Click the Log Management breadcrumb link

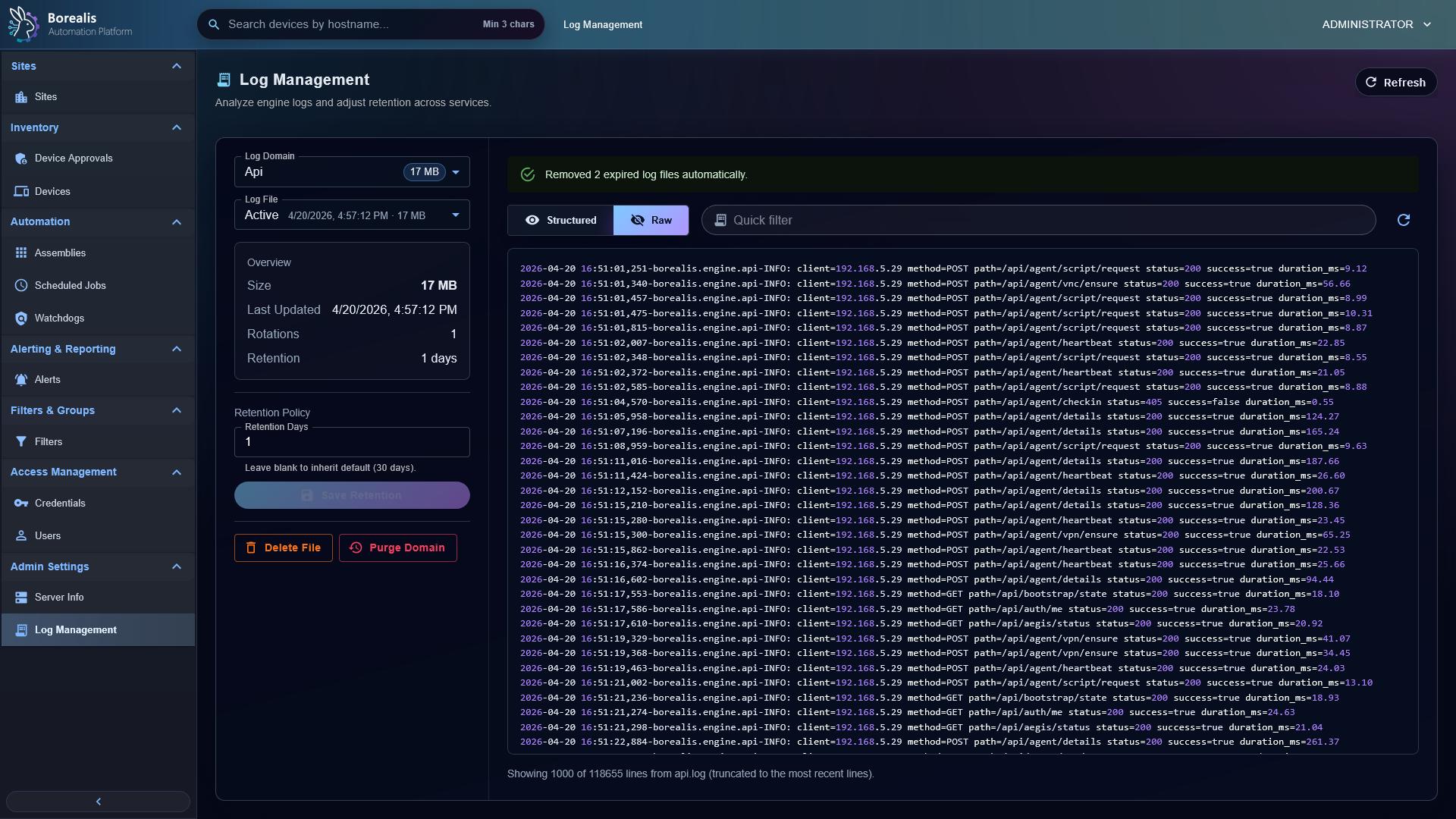coord(603,24)
